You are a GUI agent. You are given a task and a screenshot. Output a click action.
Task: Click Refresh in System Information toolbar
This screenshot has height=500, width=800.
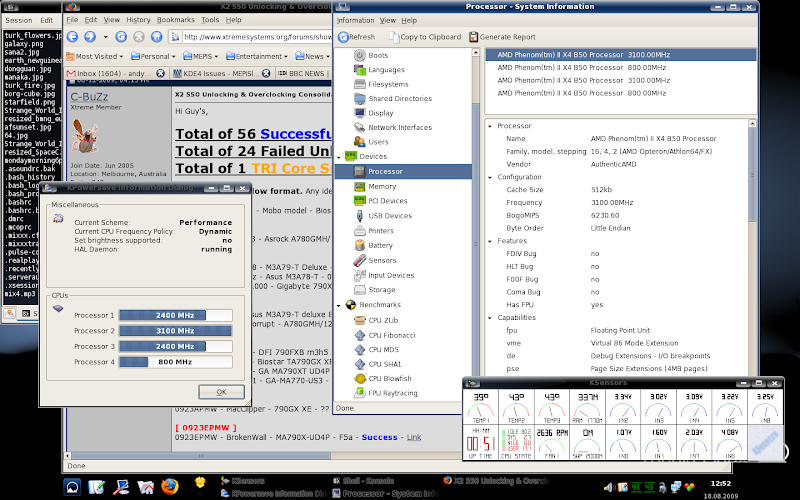click(357, 37)
